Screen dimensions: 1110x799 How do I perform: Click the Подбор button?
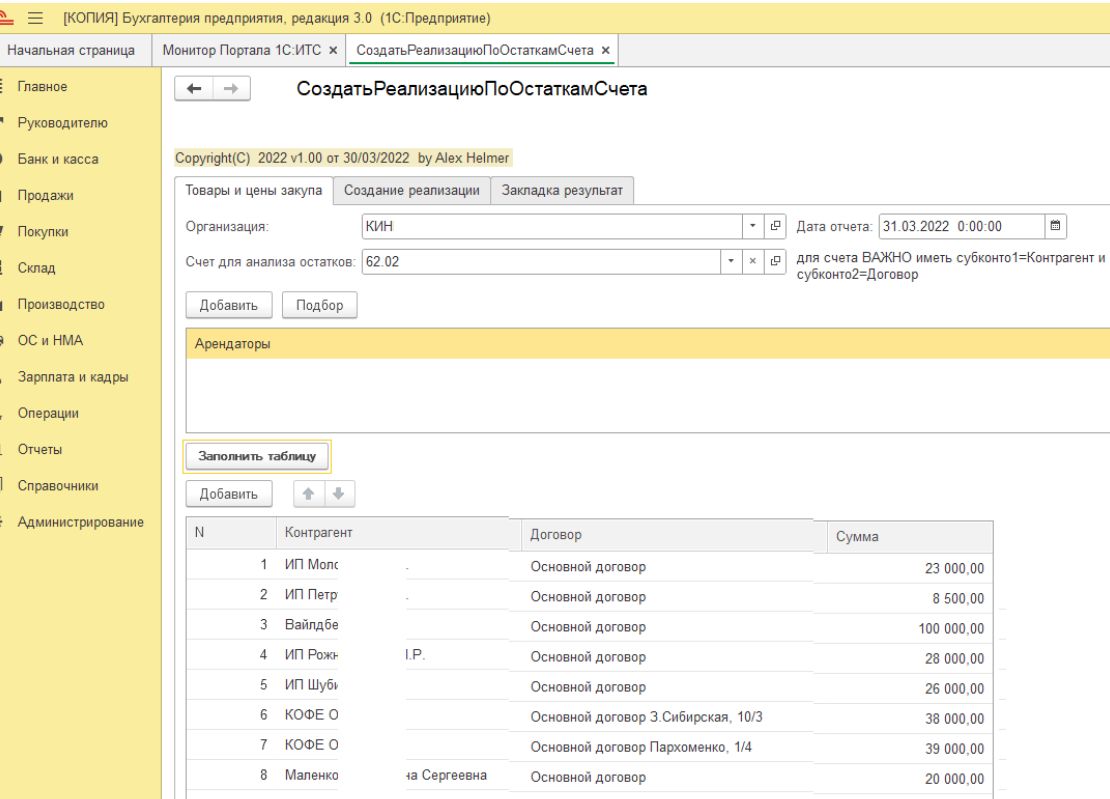[x=319, y=305]
